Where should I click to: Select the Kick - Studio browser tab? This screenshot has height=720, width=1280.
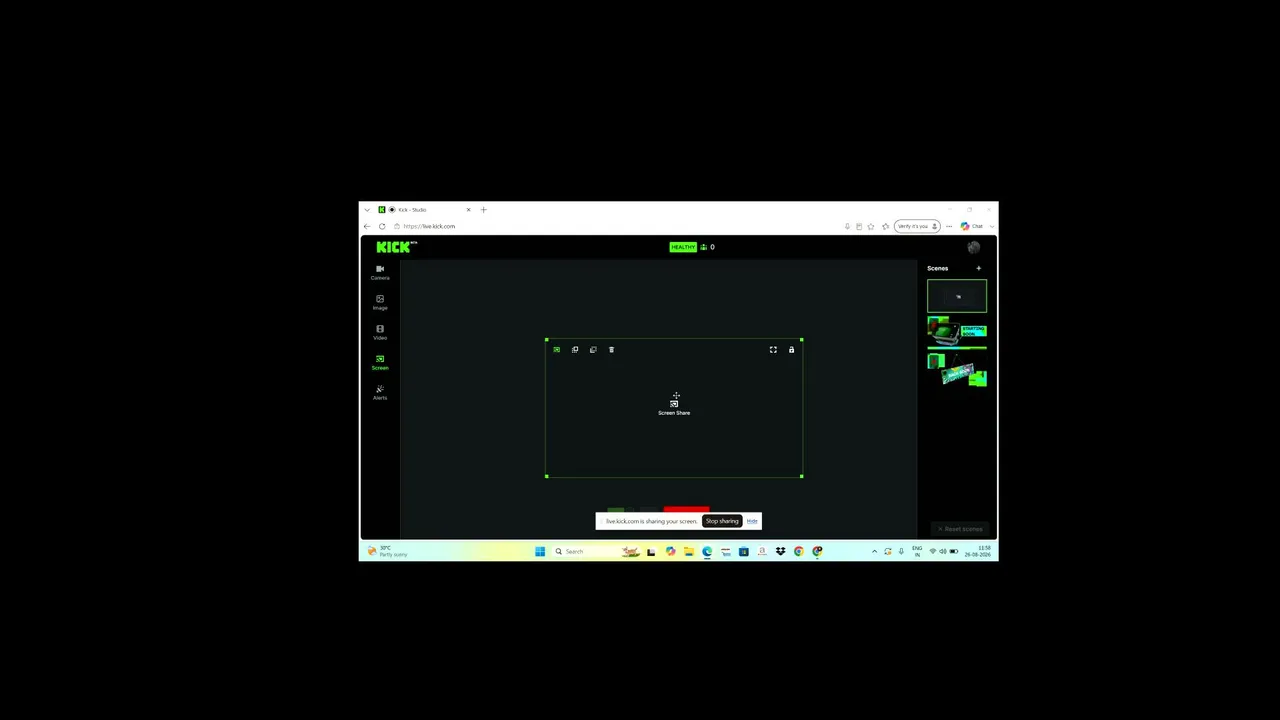[424, 210]
